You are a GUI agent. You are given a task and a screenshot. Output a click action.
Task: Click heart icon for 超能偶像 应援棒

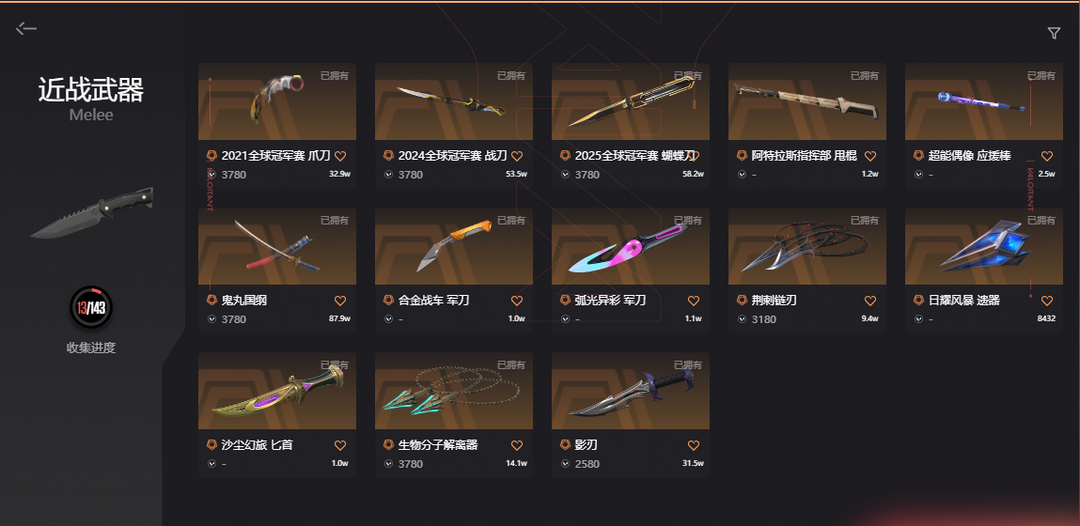[x=1047, y=156]
